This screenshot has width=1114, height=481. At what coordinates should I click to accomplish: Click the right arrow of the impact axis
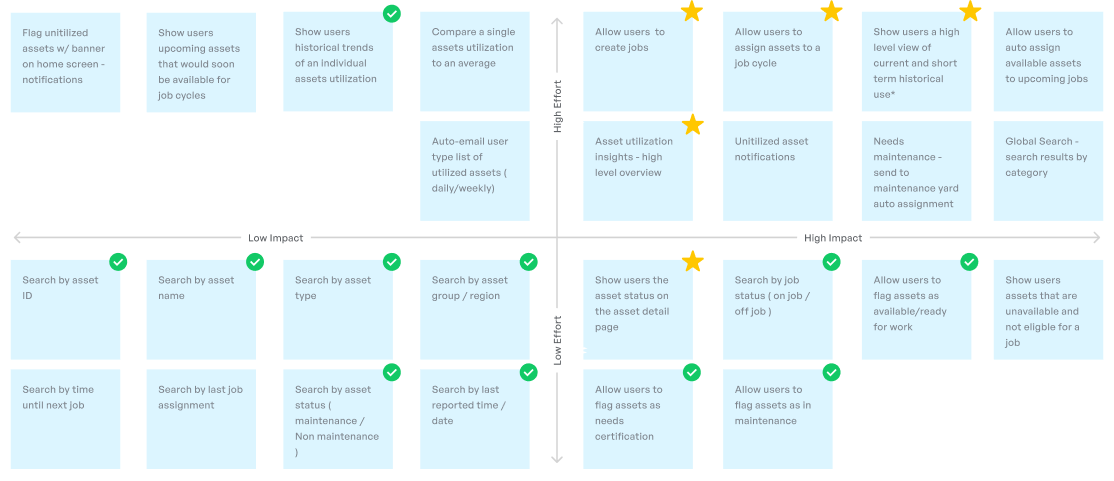click(1096, 238)
